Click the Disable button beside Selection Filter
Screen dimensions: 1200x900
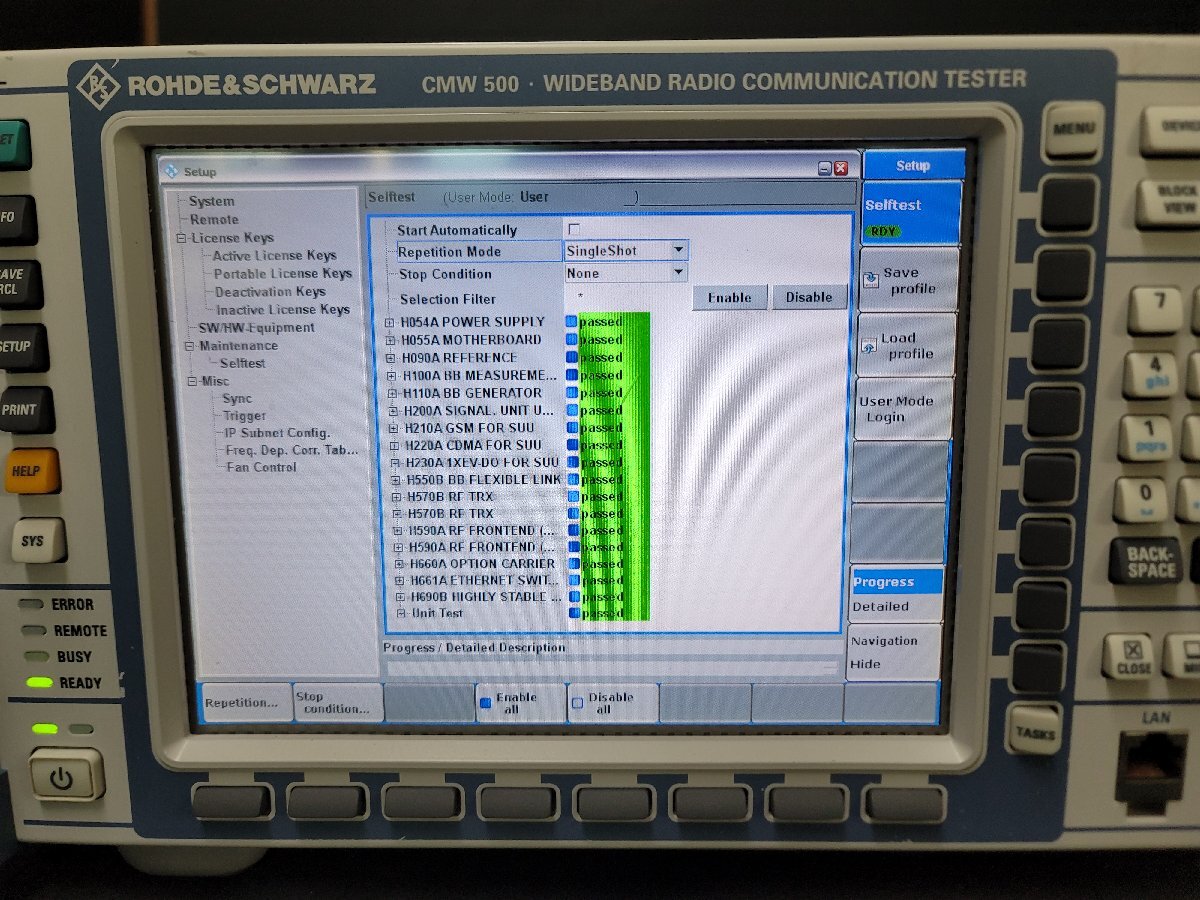point(808,297)
